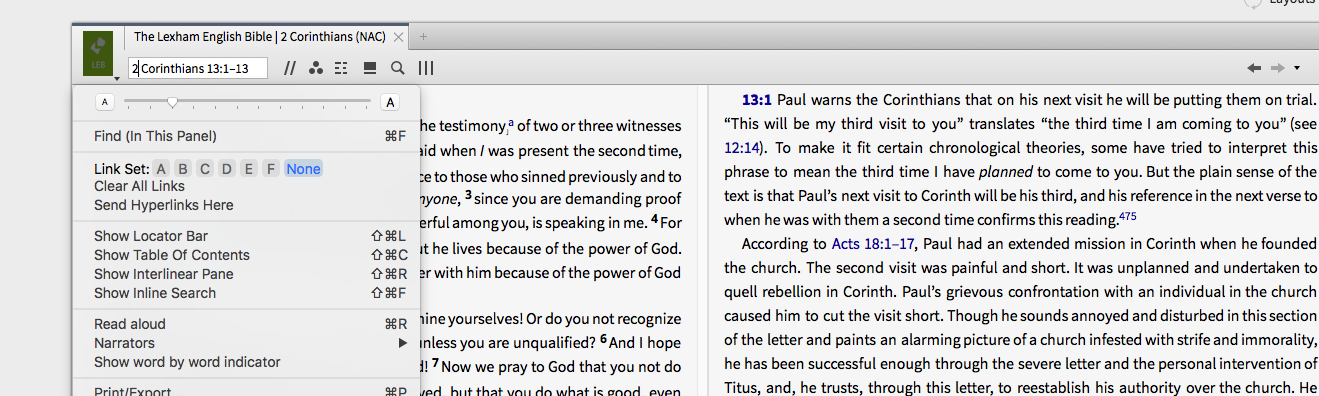
Task: Open inline search magnifier icon
Action: (397, 68)
